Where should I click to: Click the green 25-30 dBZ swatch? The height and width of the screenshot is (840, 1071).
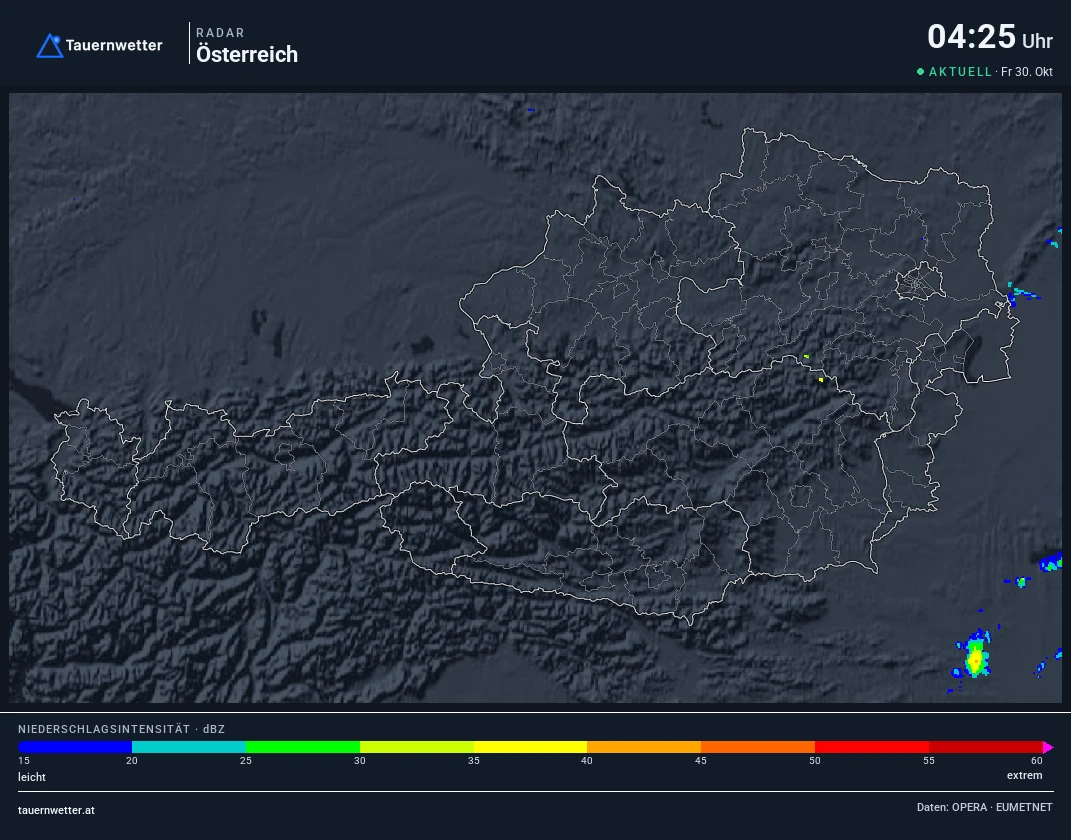[x=303, y=747]
